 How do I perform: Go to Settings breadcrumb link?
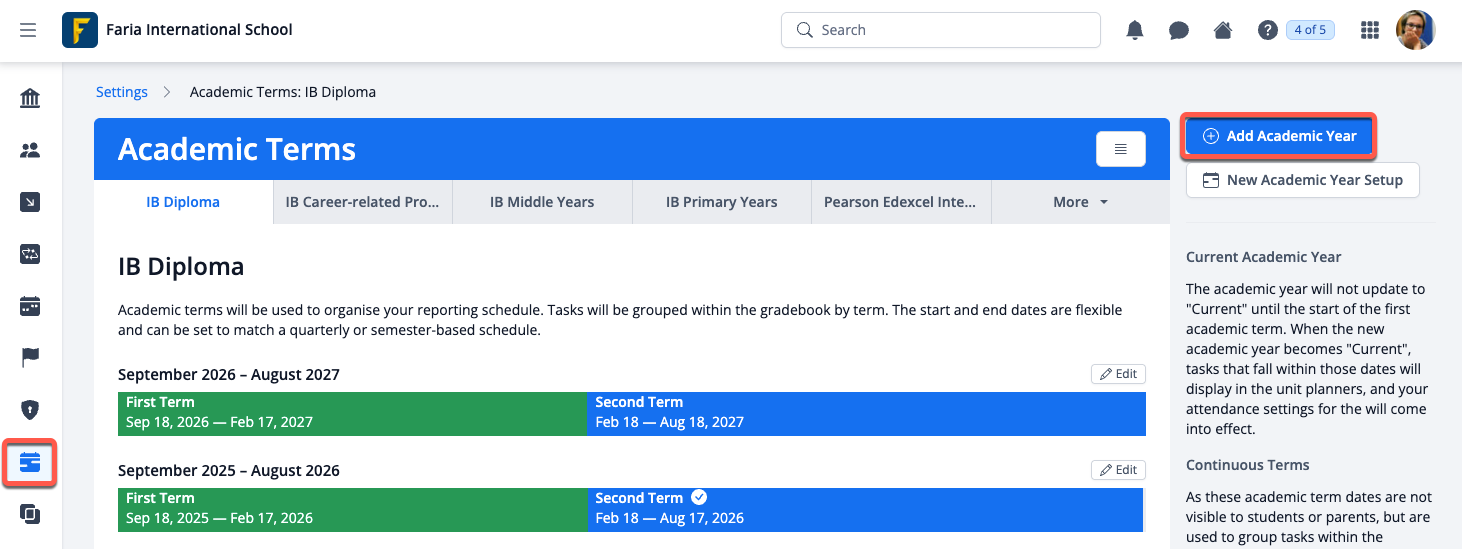tap(122, 92)
